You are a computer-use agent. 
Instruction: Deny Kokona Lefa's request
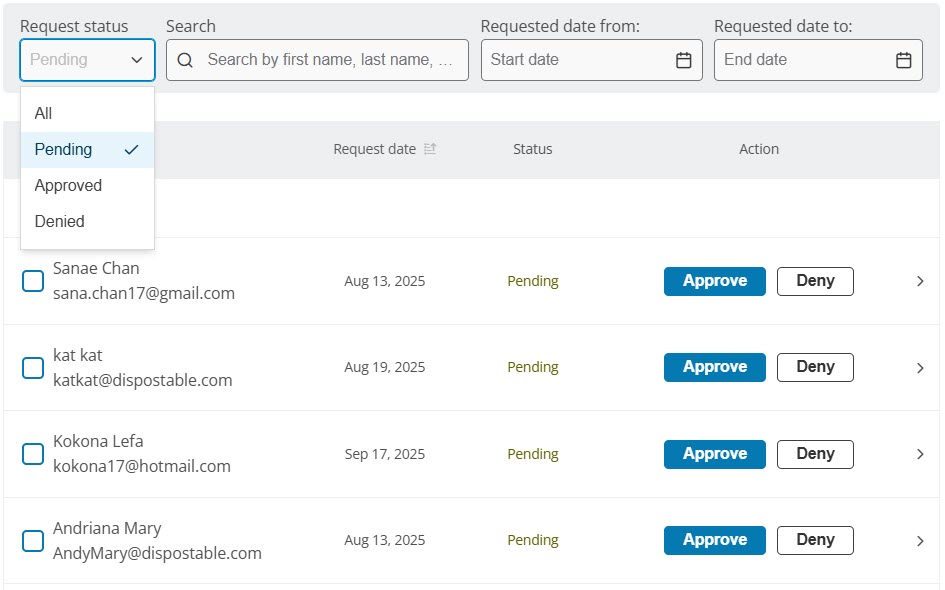[815, 454]
